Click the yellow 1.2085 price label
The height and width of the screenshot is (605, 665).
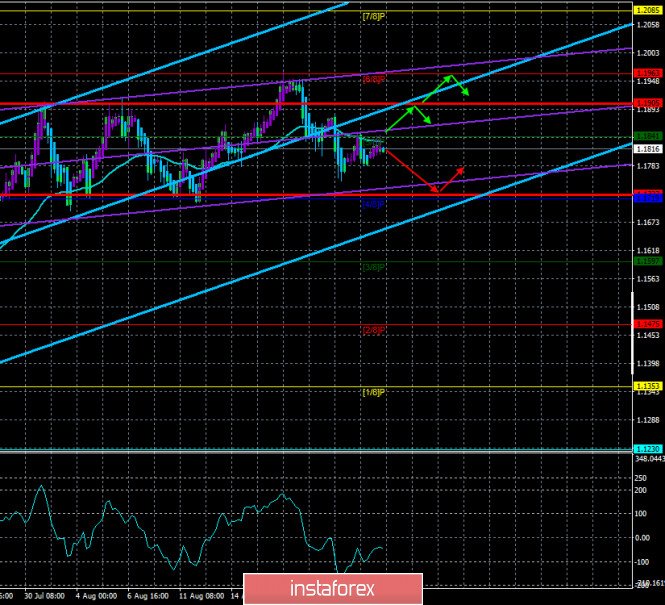(x=648, y=10)
